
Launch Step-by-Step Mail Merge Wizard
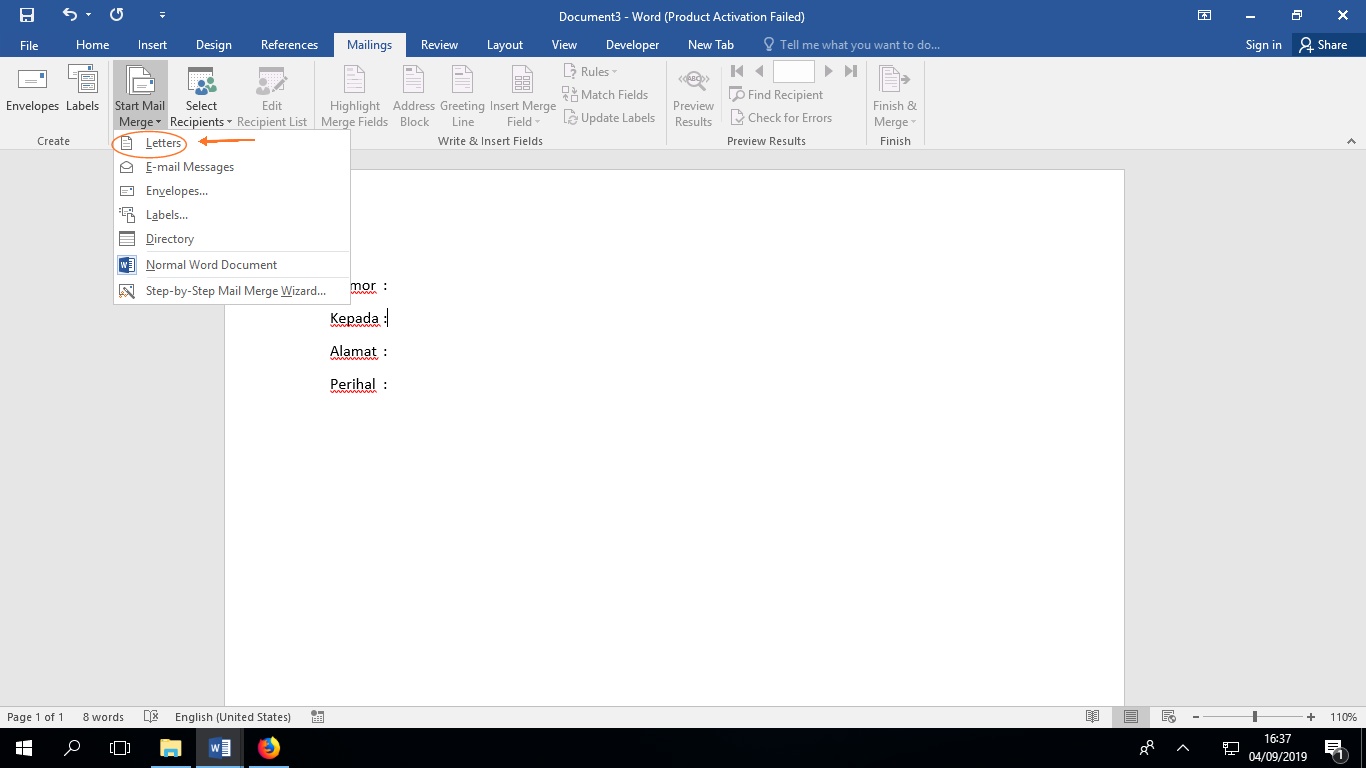235,291
